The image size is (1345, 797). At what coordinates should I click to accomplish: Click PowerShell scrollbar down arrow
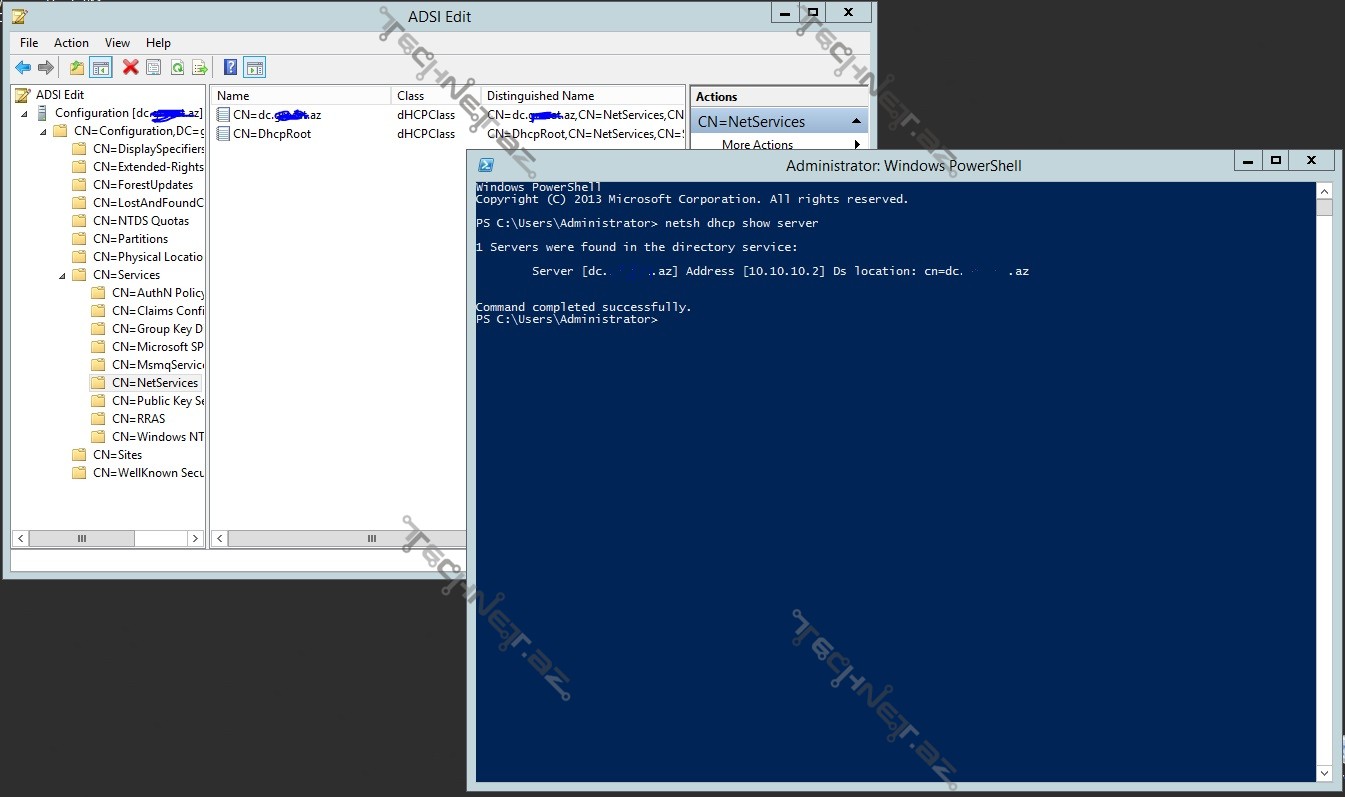click(1324, 773)
